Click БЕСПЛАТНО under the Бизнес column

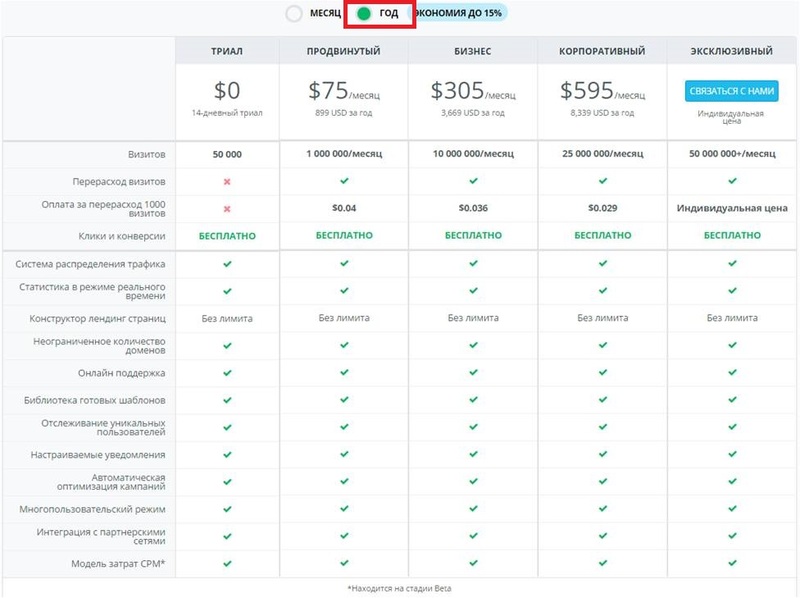click(x=473, y=236)
